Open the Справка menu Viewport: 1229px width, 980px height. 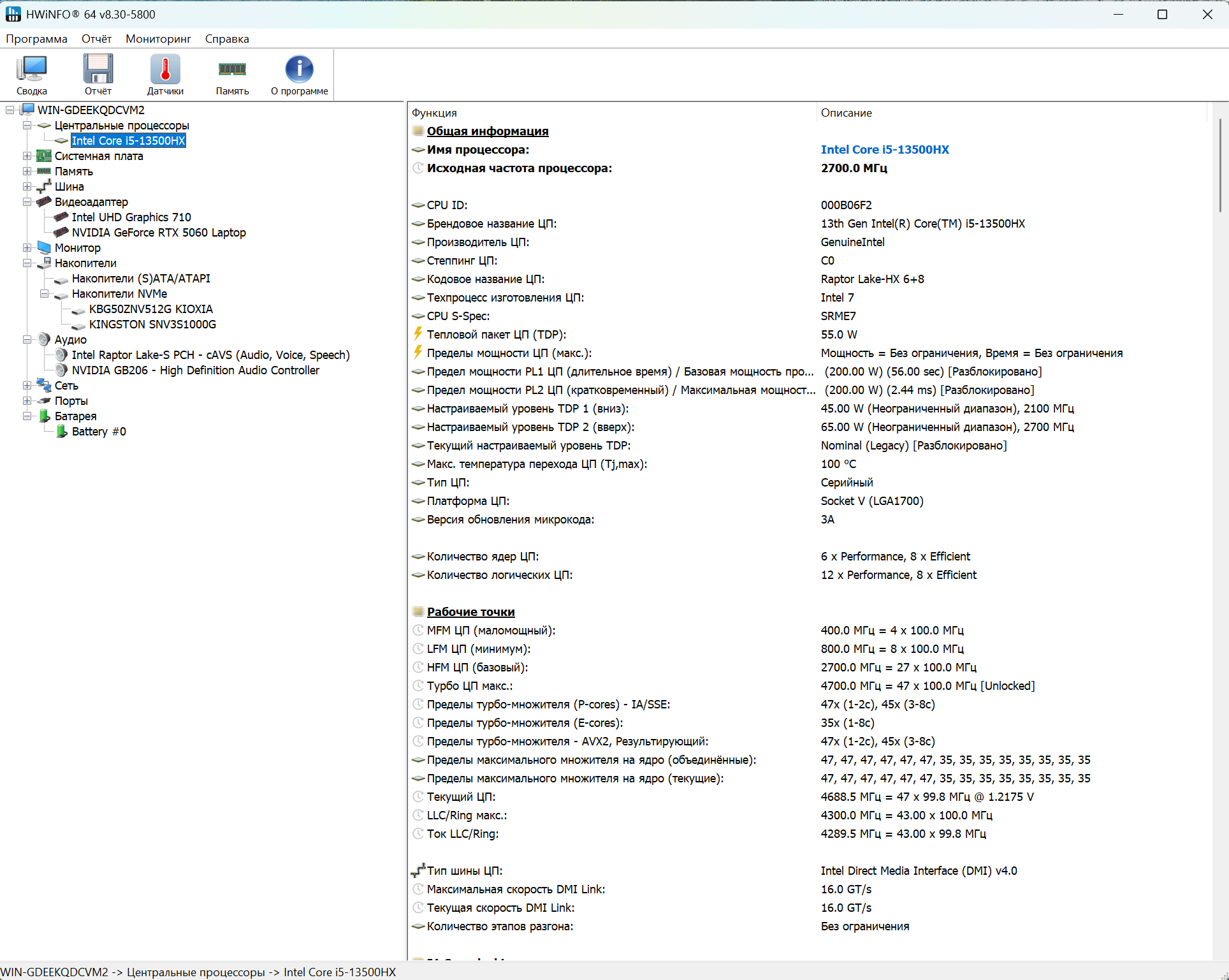click(x=227, y=39)
